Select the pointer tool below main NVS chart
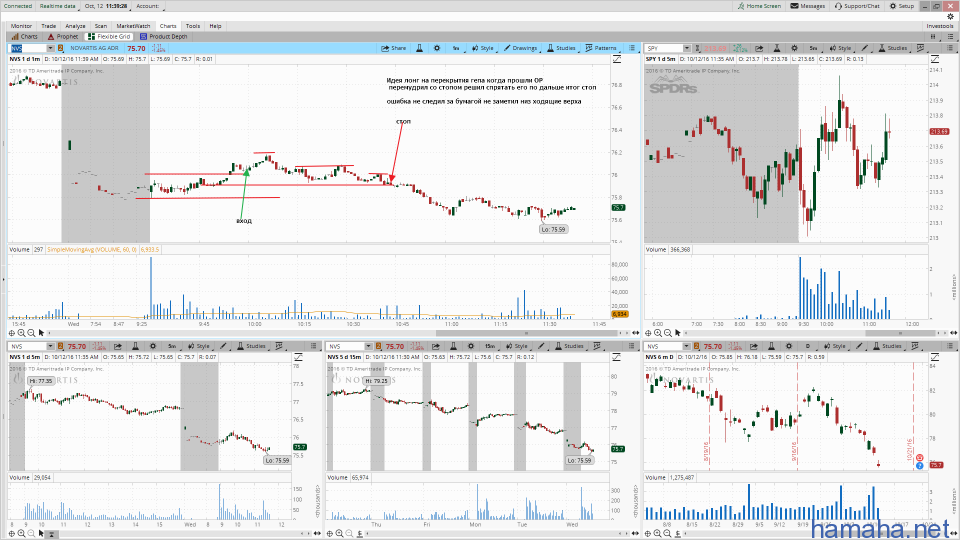Screen dimensions: 960x540 click(x=42, y=333)
